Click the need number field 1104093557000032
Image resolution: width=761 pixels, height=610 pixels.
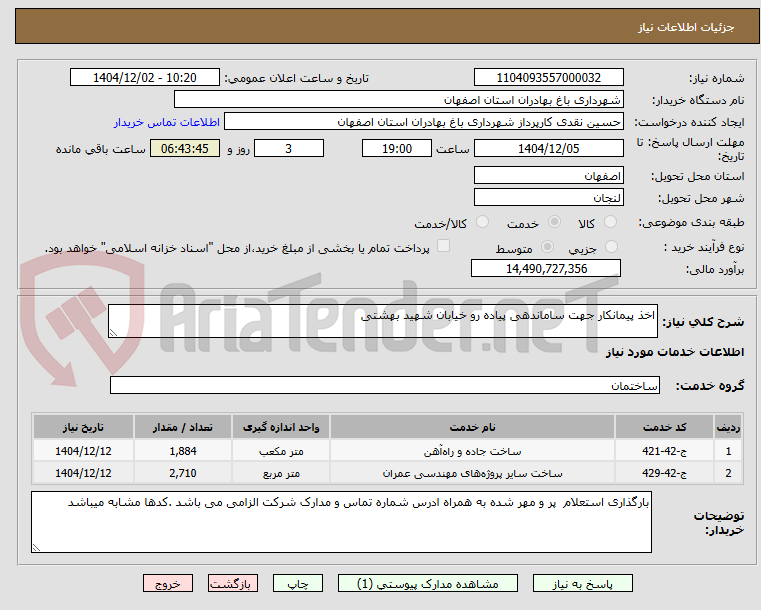pyautogui.click(x=548, y=78)
